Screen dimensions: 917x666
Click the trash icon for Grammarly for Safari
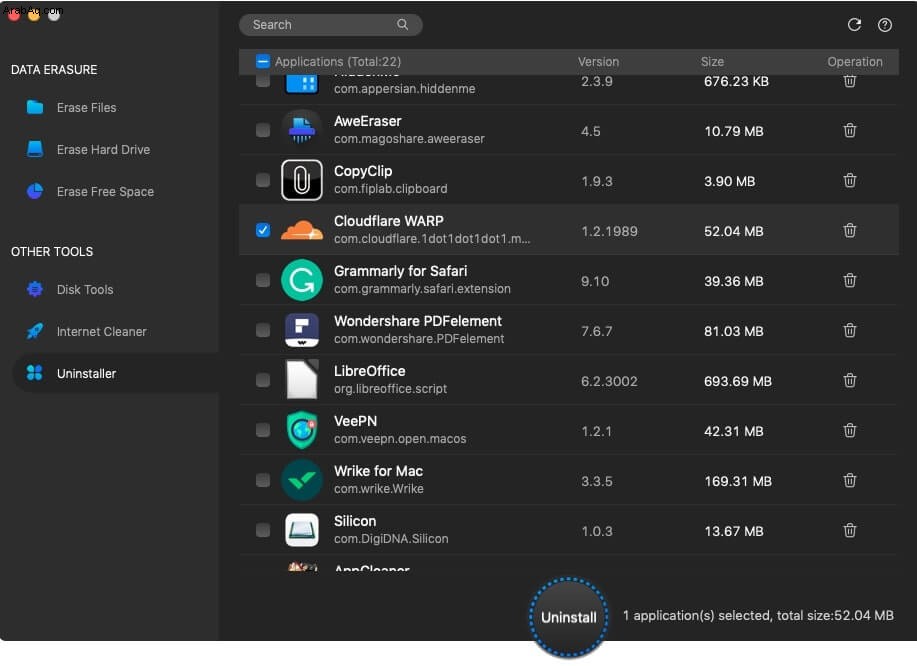click(850, 280)
